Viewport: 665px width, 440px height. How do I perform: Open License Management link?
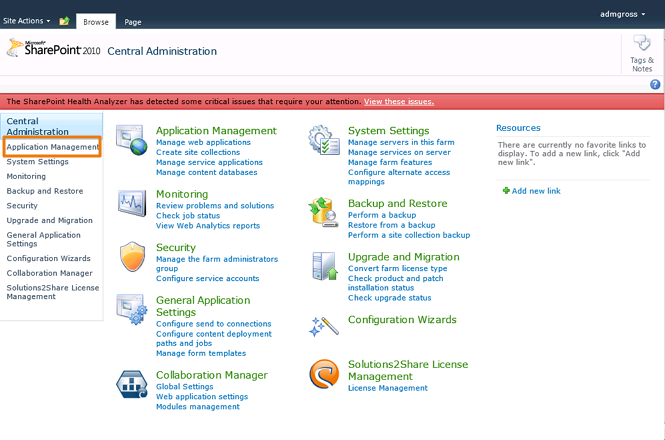(x=388, y=388)
